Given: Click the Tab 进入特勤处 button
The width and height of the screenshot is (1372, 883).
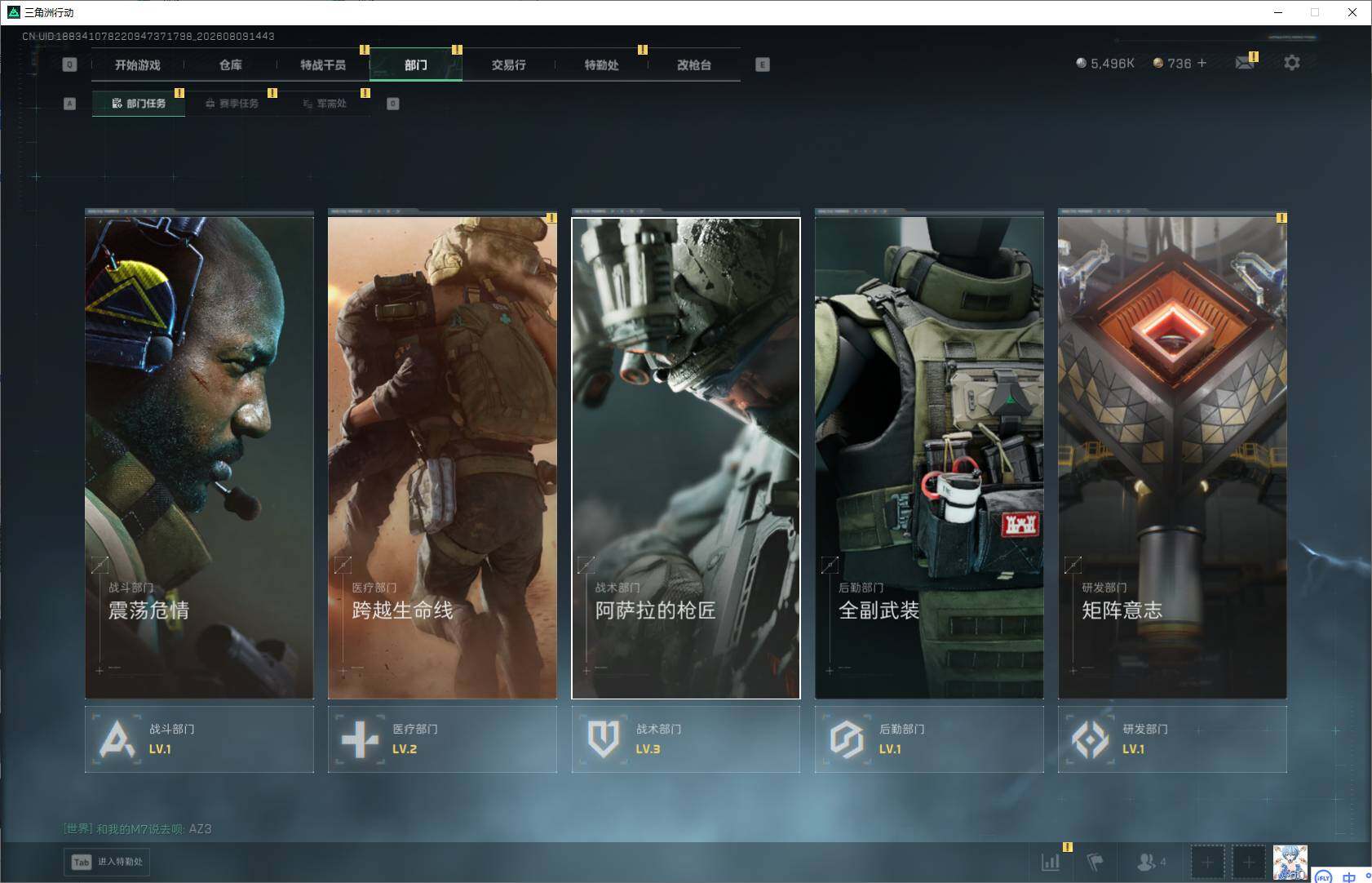Looking at the screenshot, I should coord(108,862).
